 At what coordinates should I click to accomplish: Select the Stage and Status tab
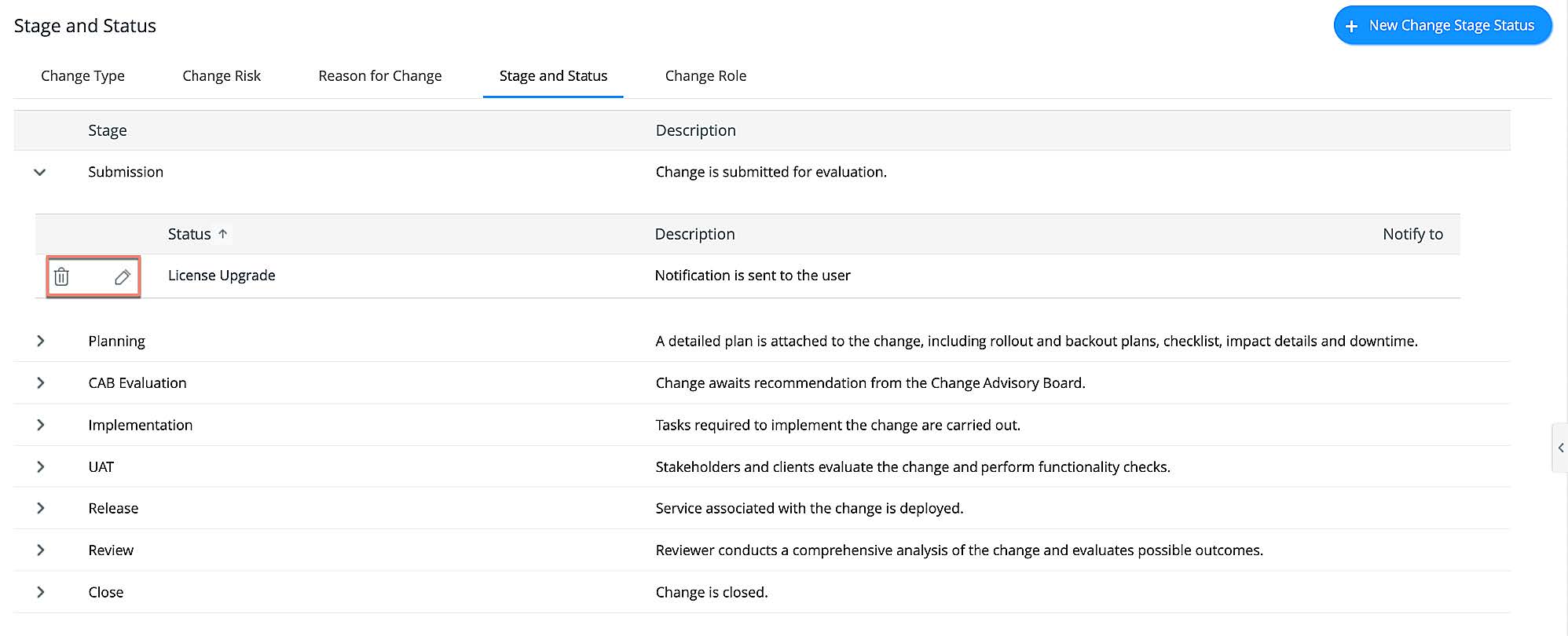pyautogui.click(x=553, y=76)
